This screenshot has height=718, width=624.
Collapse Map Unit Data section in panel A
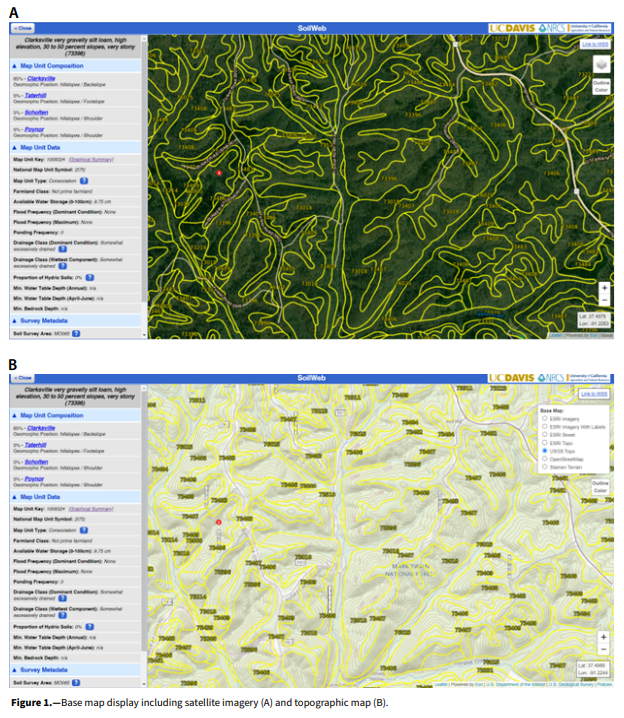[76, 147]
